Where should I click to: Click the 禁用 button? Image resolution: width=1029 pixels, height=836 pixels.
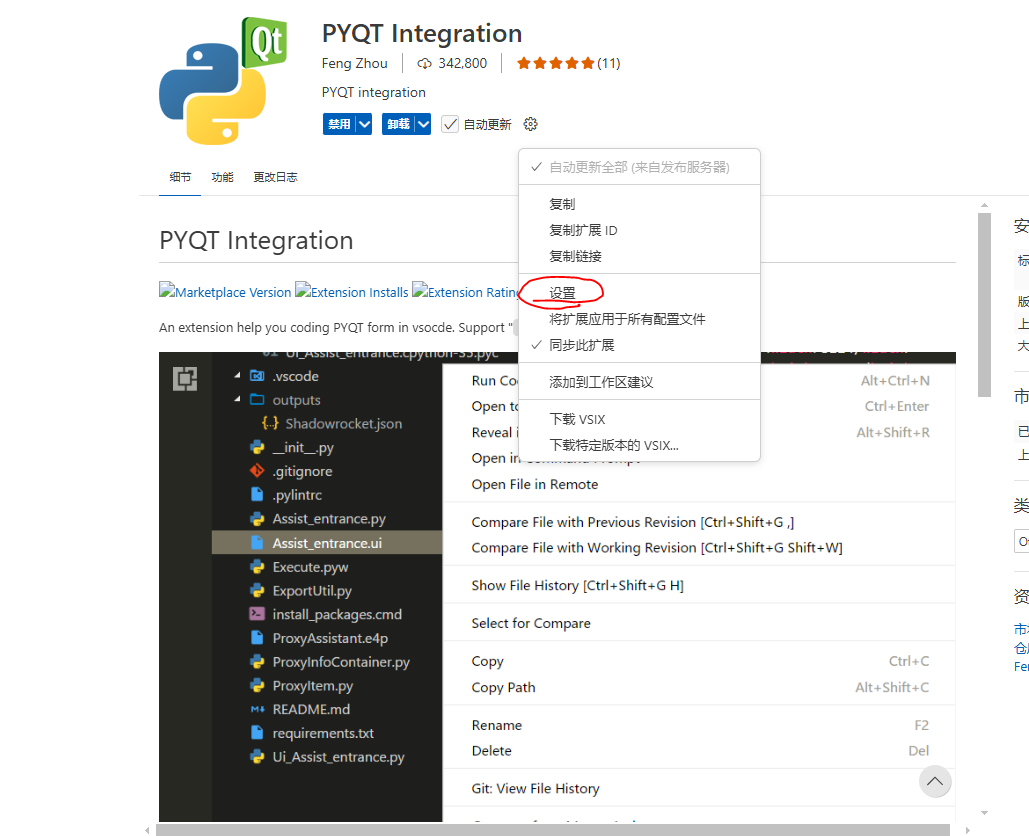pyautogui.click(x=339, y=124)
